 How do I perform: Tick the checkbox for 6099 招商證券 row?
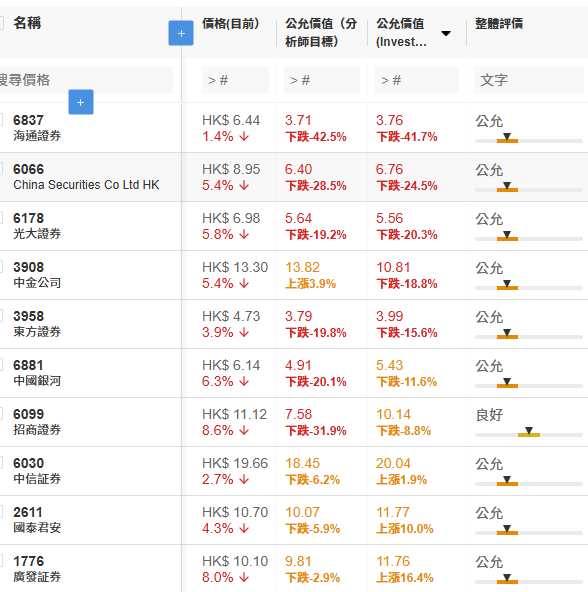click(x=1, y=414)
